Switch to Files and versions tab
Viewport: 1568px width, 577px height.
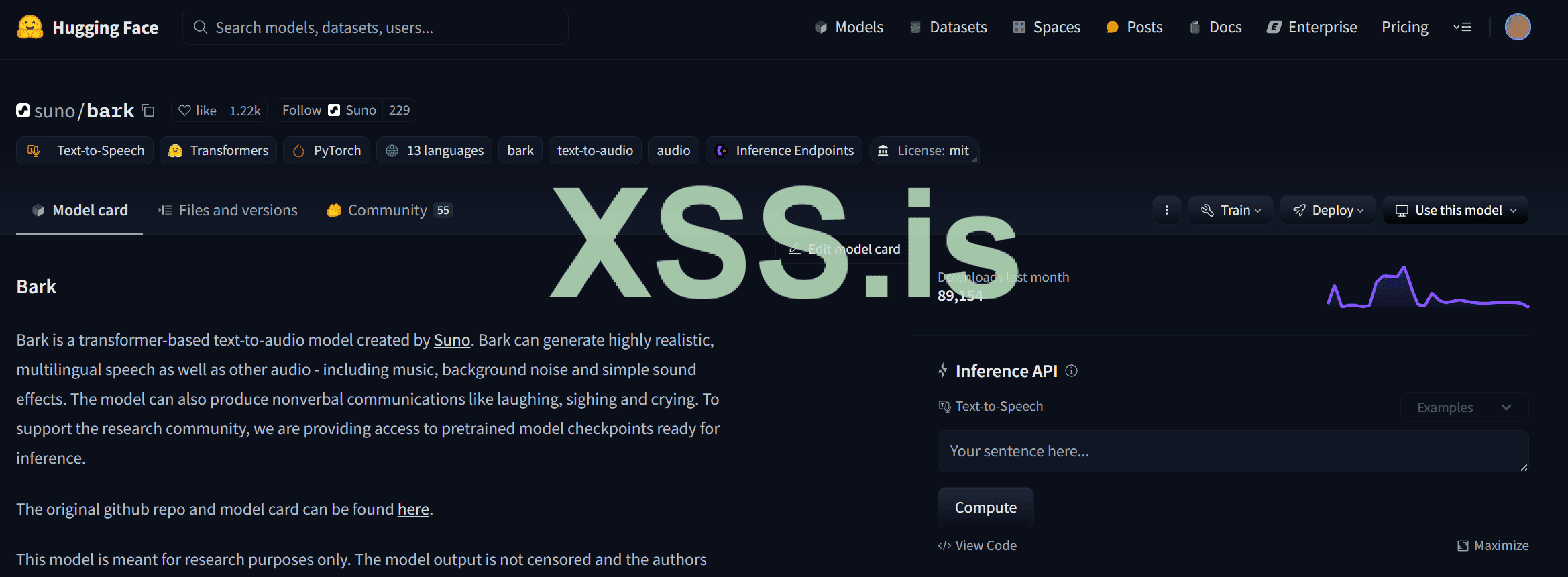tap(228, 210)
